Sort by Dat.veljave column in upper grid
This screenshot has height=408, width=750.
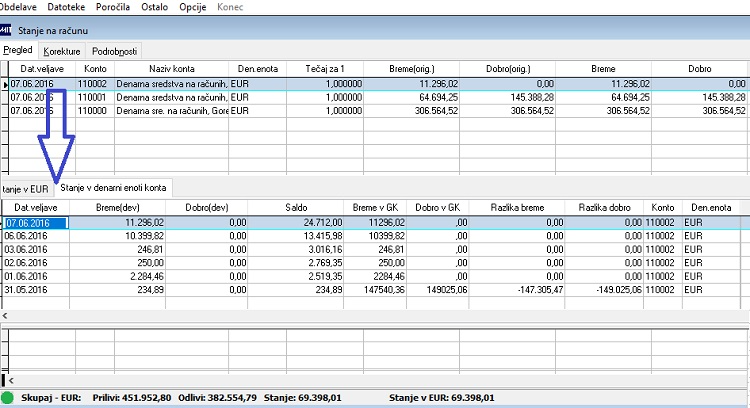[x=42, y=69]
